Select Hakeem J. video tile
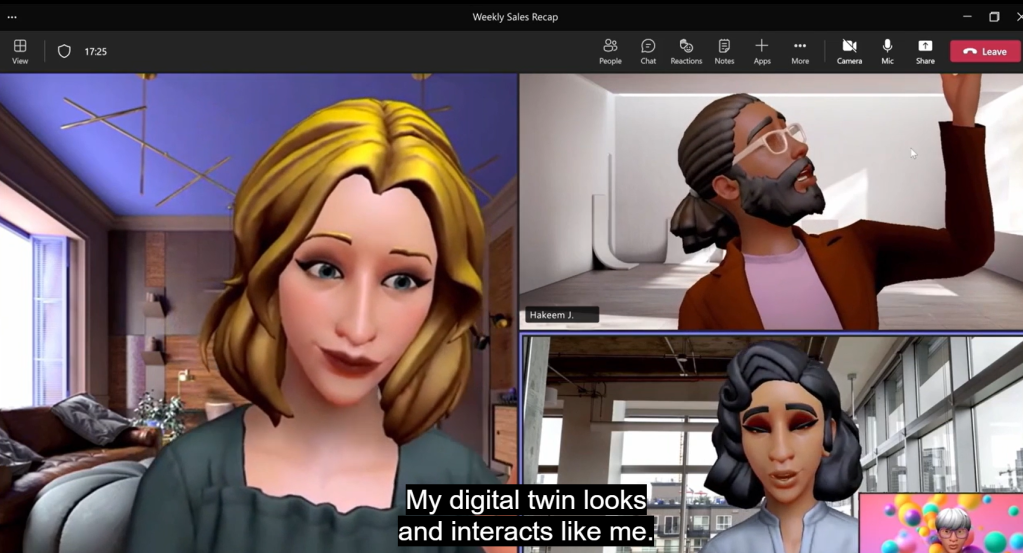1023x553 pixels. tap(770, 200)
